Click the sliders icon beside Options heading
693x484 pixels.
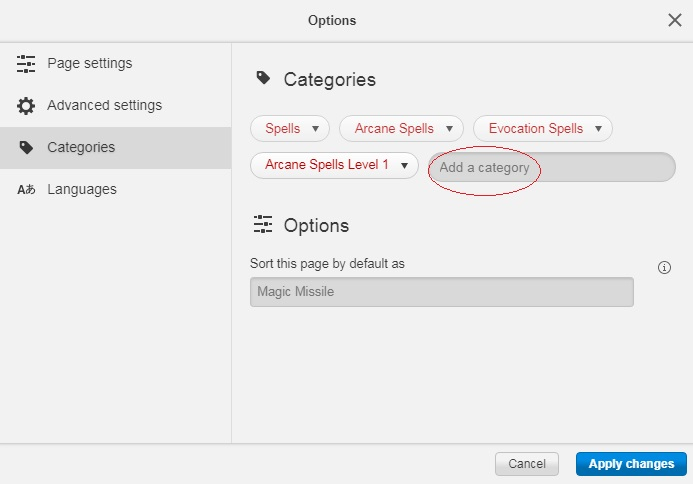(x=263, y=224)
